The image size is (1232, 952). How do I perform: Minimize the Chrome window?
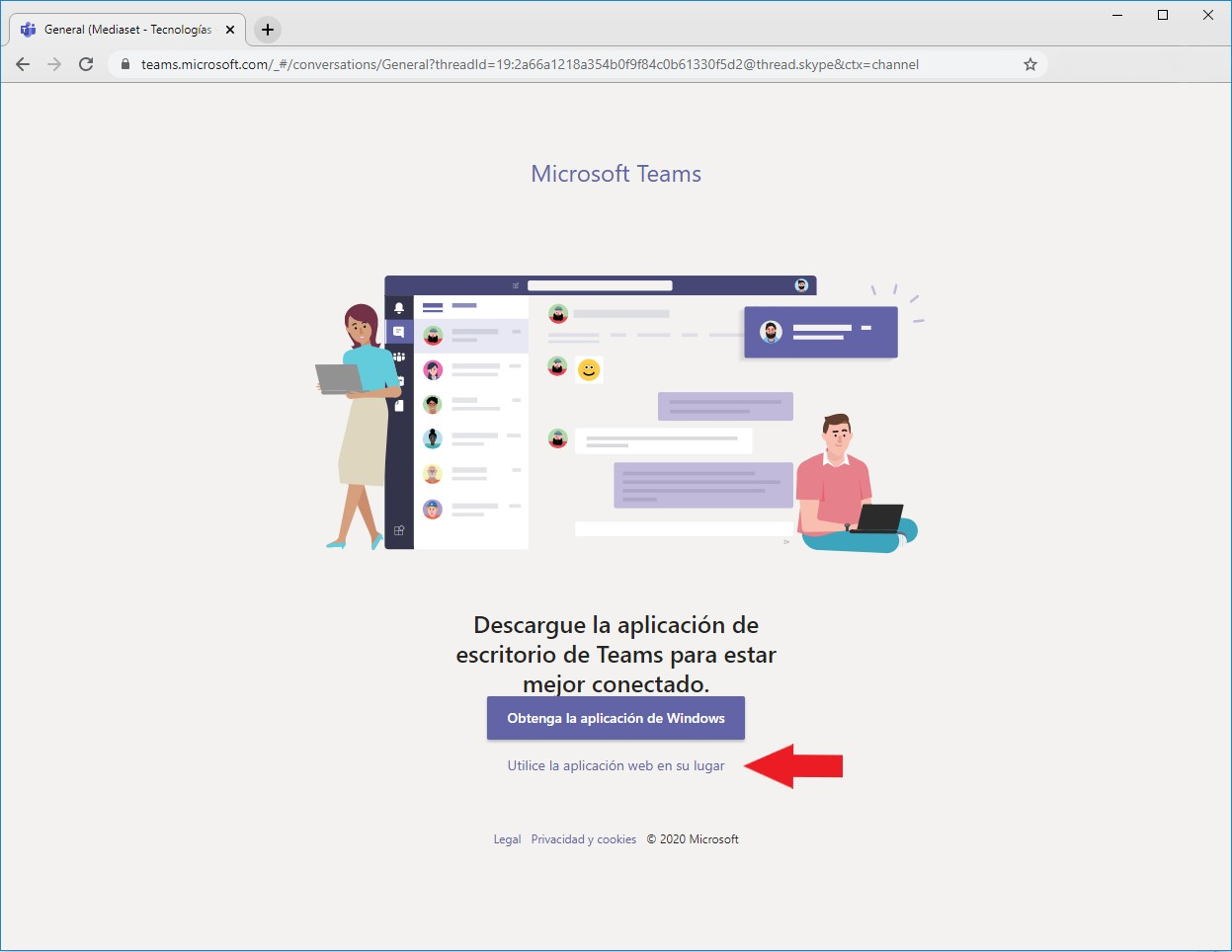coord(1117,15)
